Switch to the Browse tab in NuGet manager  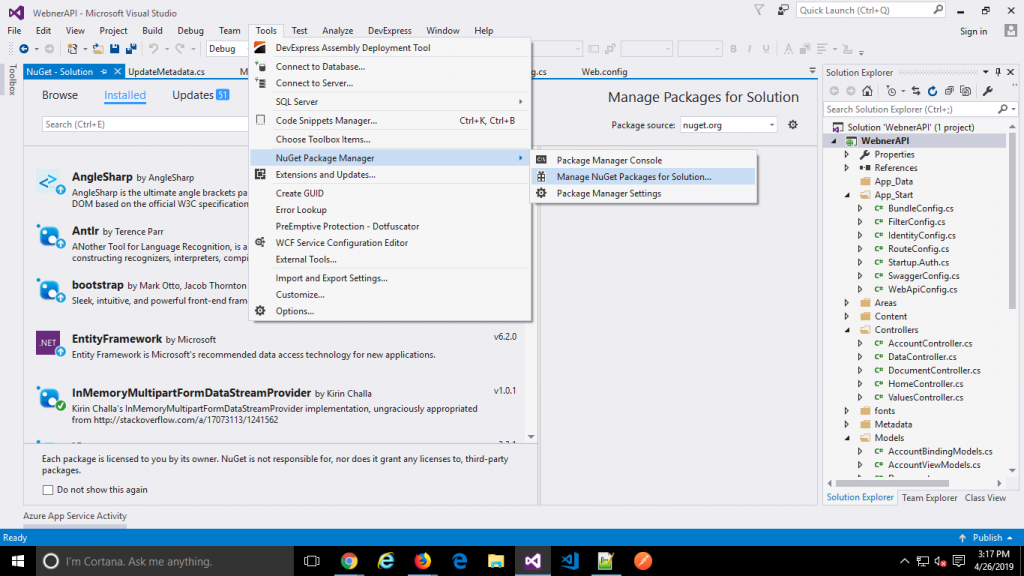(60, 94)
